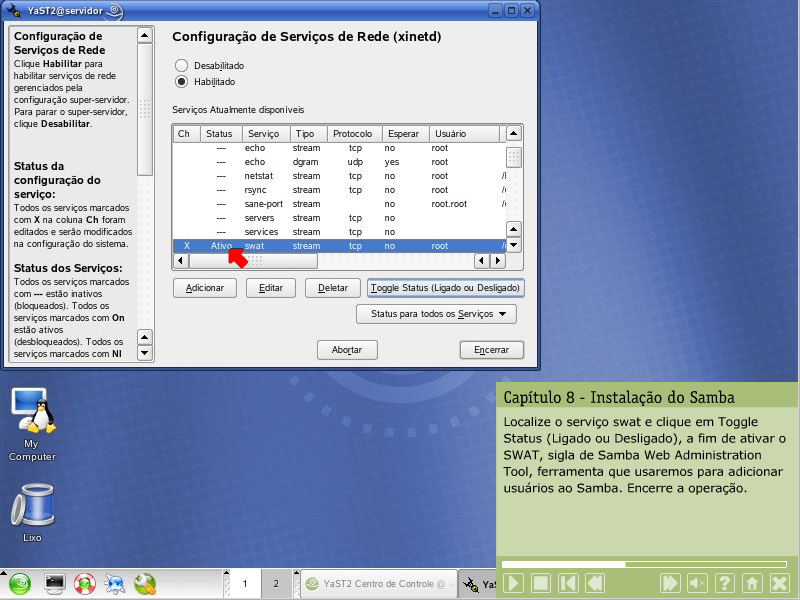
Task: Switch to virtual desktop 2
Action: [x=276, y=583]
